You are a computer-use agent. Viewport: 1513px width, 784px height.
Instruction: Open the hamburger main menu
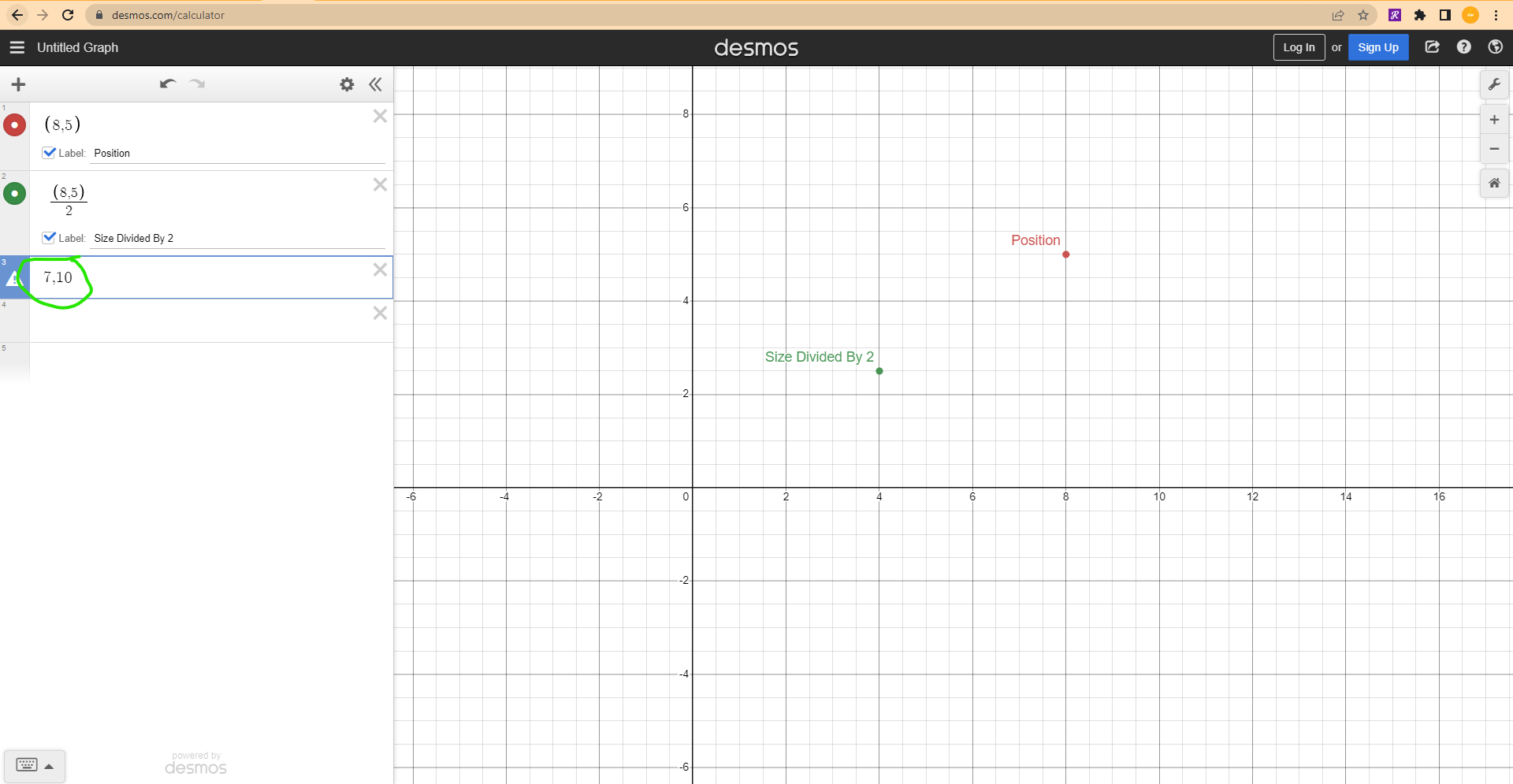point(17,46)
